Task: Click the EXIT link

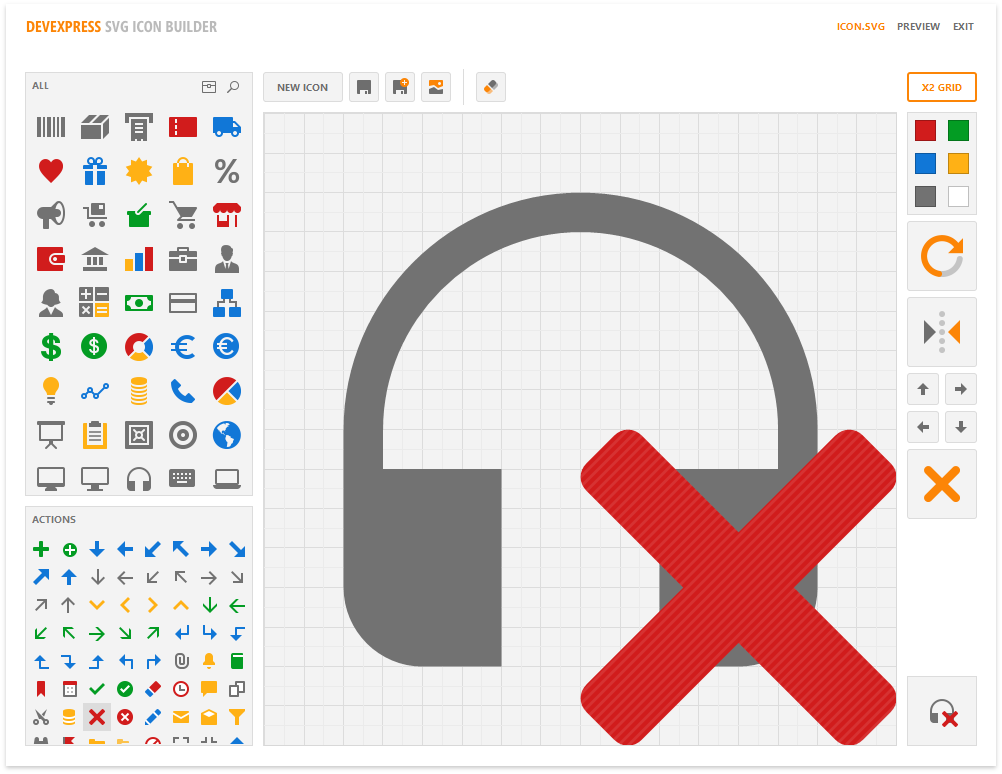Action: click(x=963, y=27)
